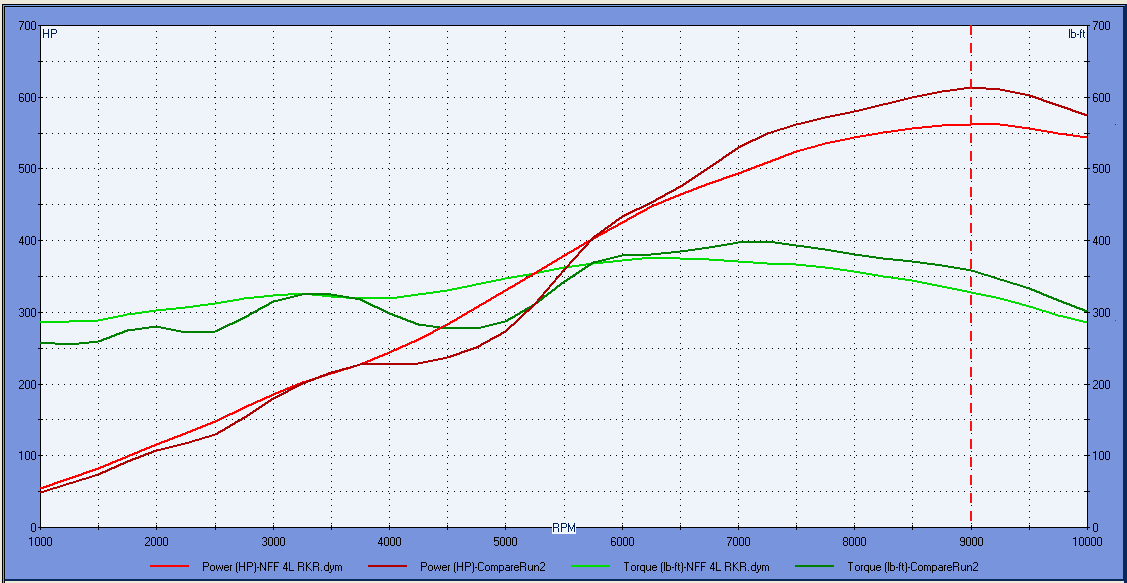The width and height of the screenshot is (1127, 583).
Task: Click the RPM label on the x-axis
Action: tap(564, 527)
